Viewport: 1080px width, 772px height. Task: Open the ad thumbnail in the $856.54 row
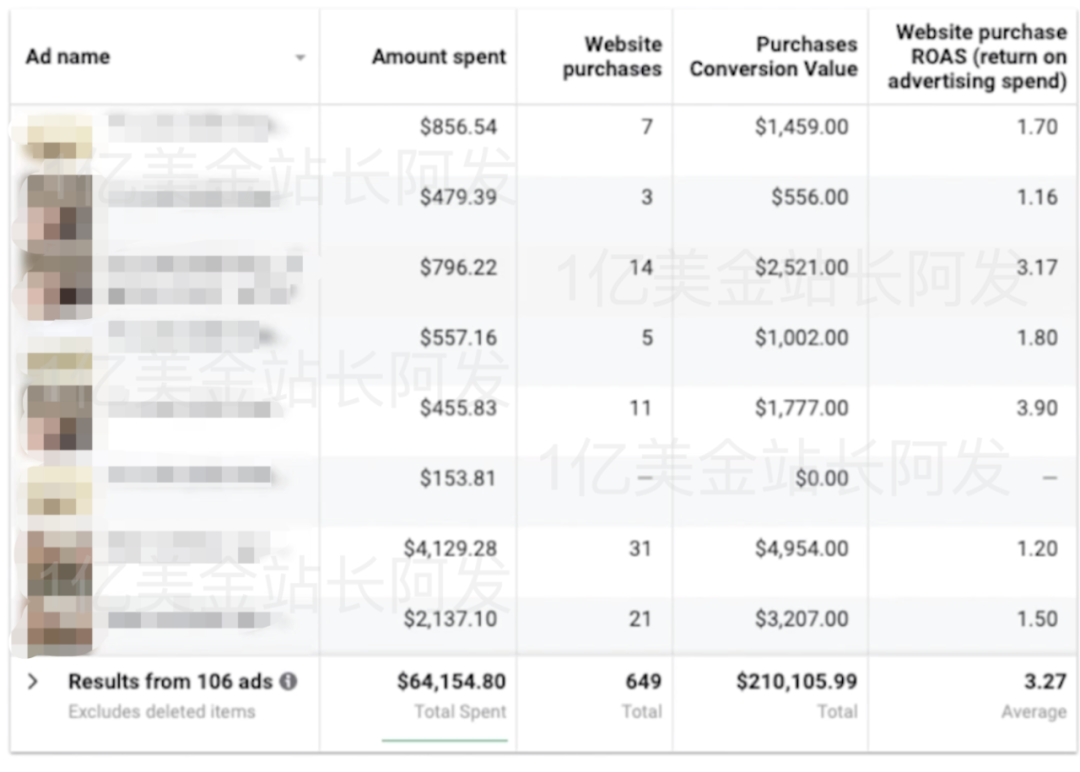pos(59,138)
